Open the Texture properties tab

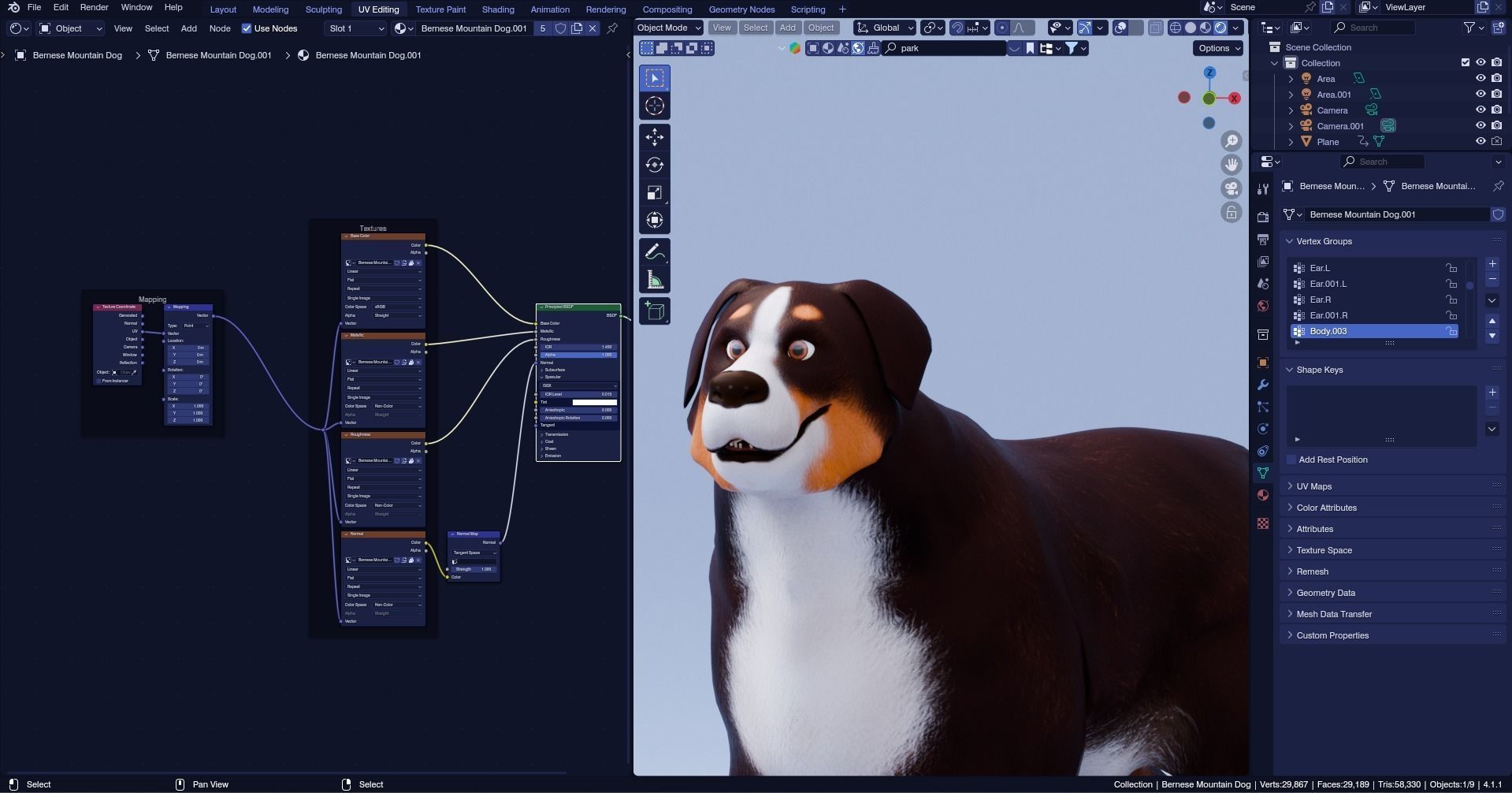[1263, 523]
